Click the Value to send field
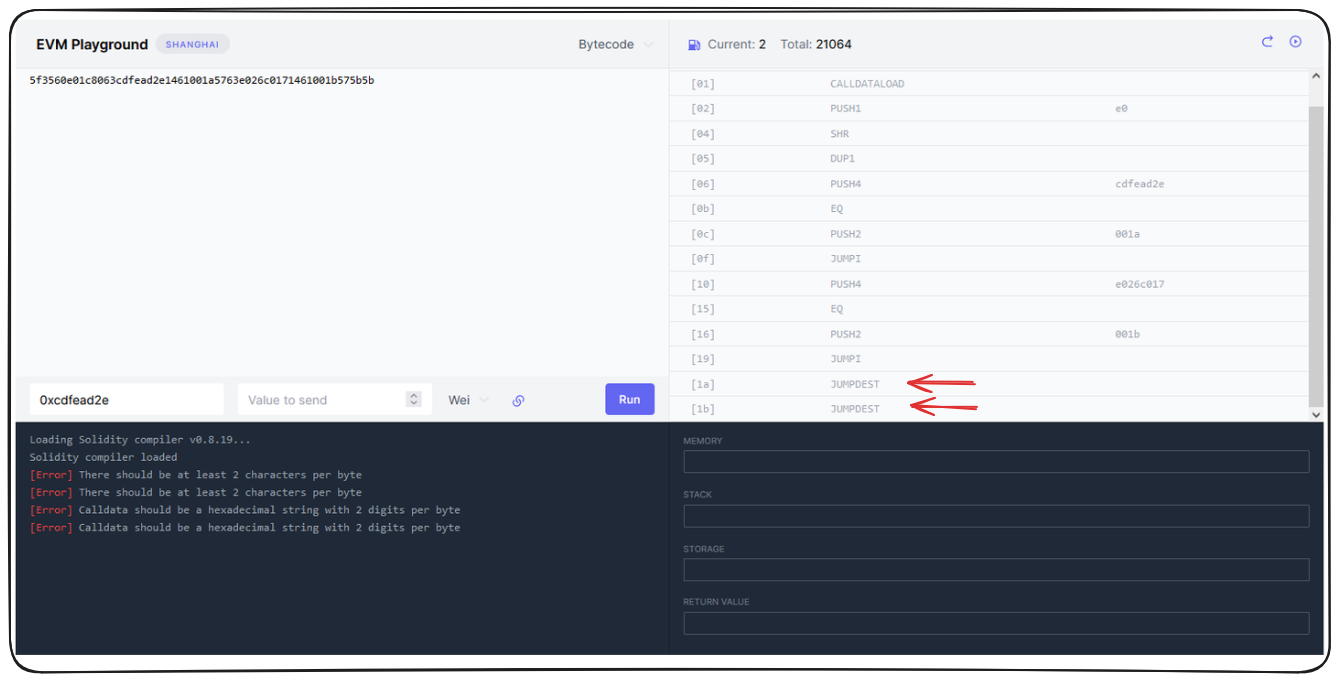 [x=322, y=400]
